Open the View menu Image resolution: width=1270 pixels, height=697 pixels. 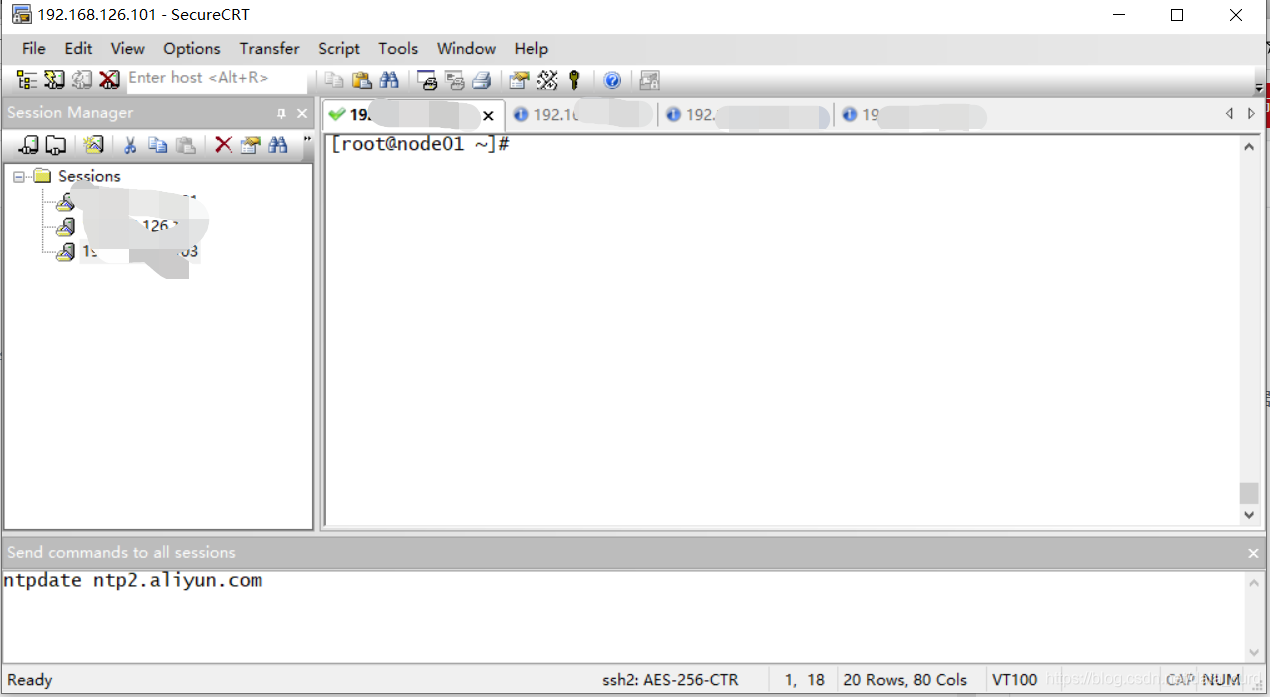[x=127, y=48]
